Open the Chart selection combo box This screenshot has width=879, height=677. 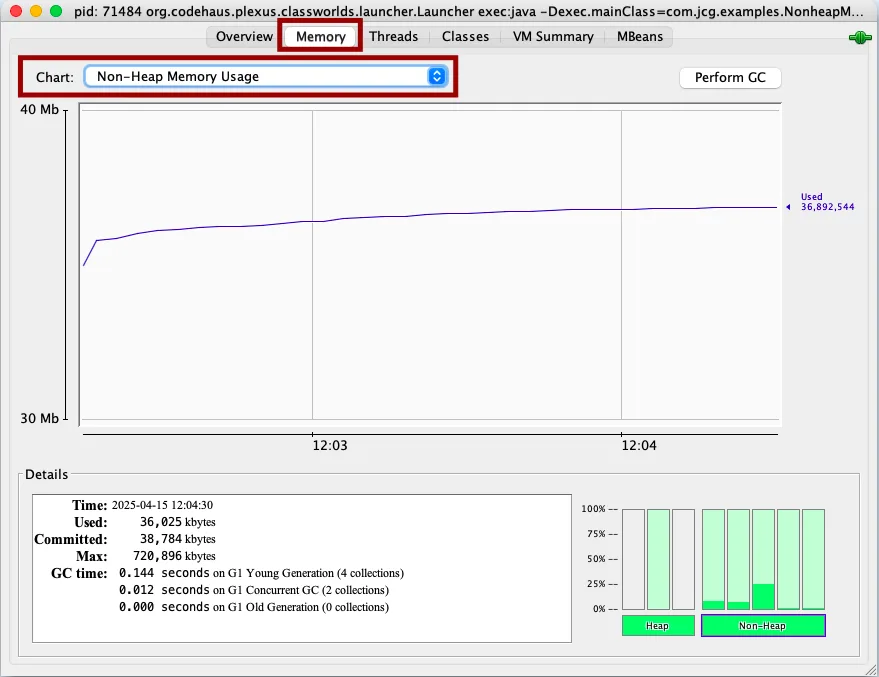tap(266, 76)
